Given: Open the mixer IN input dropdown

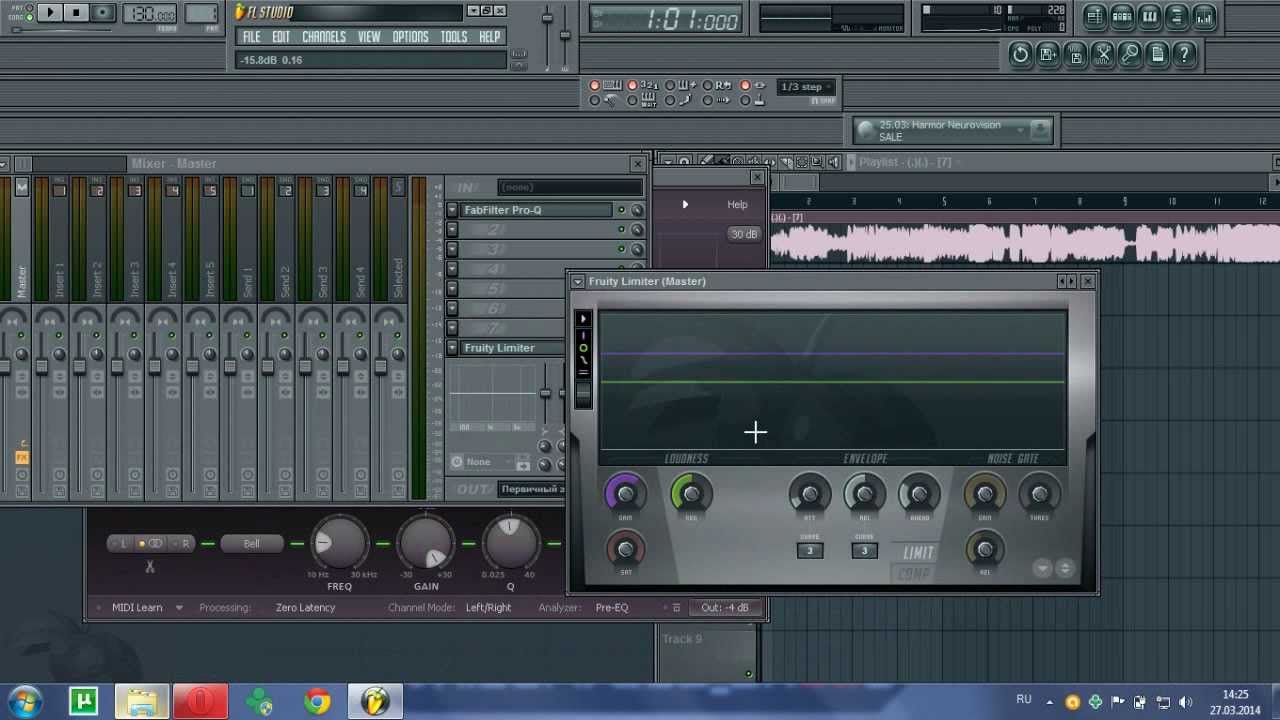Looking at the screenshot, I should pos(570,187).
